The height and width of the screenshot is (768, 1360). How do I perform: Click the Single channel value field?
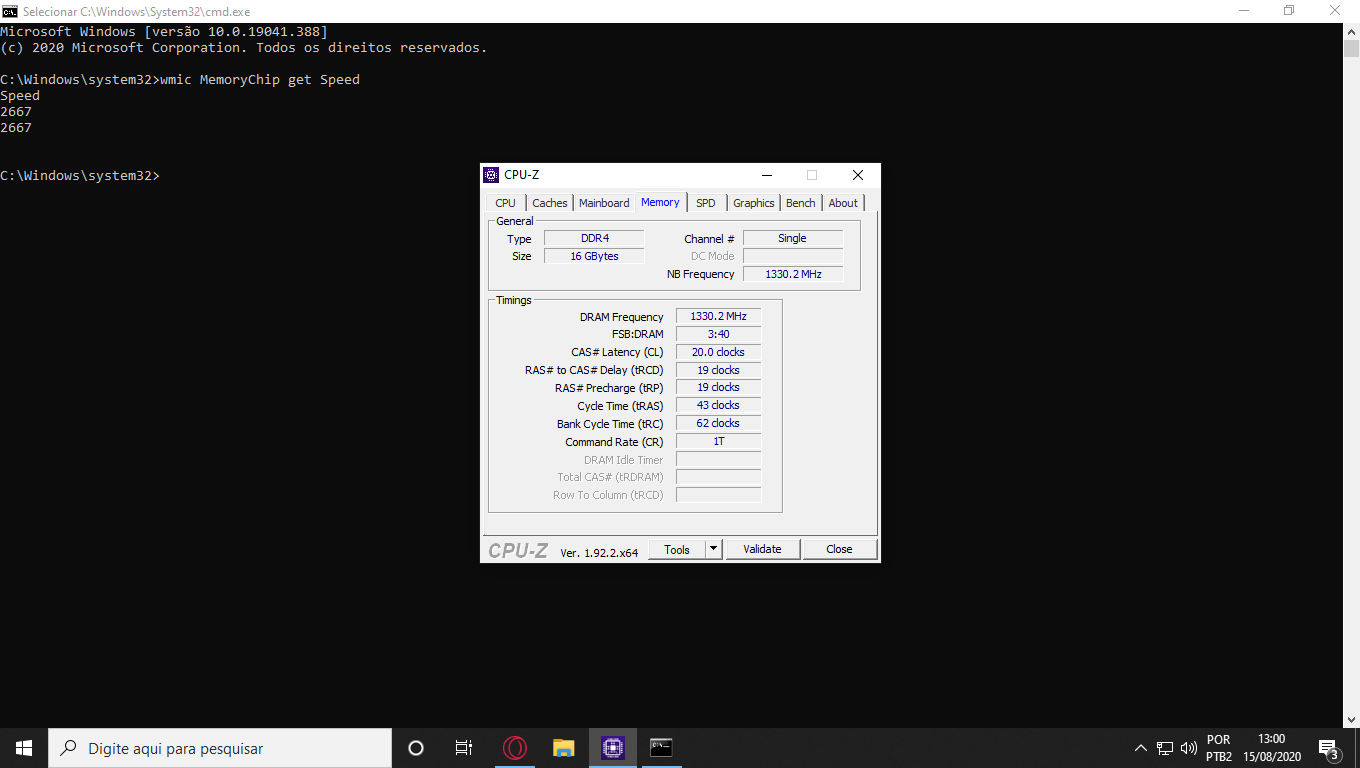[x=792, y=238]
